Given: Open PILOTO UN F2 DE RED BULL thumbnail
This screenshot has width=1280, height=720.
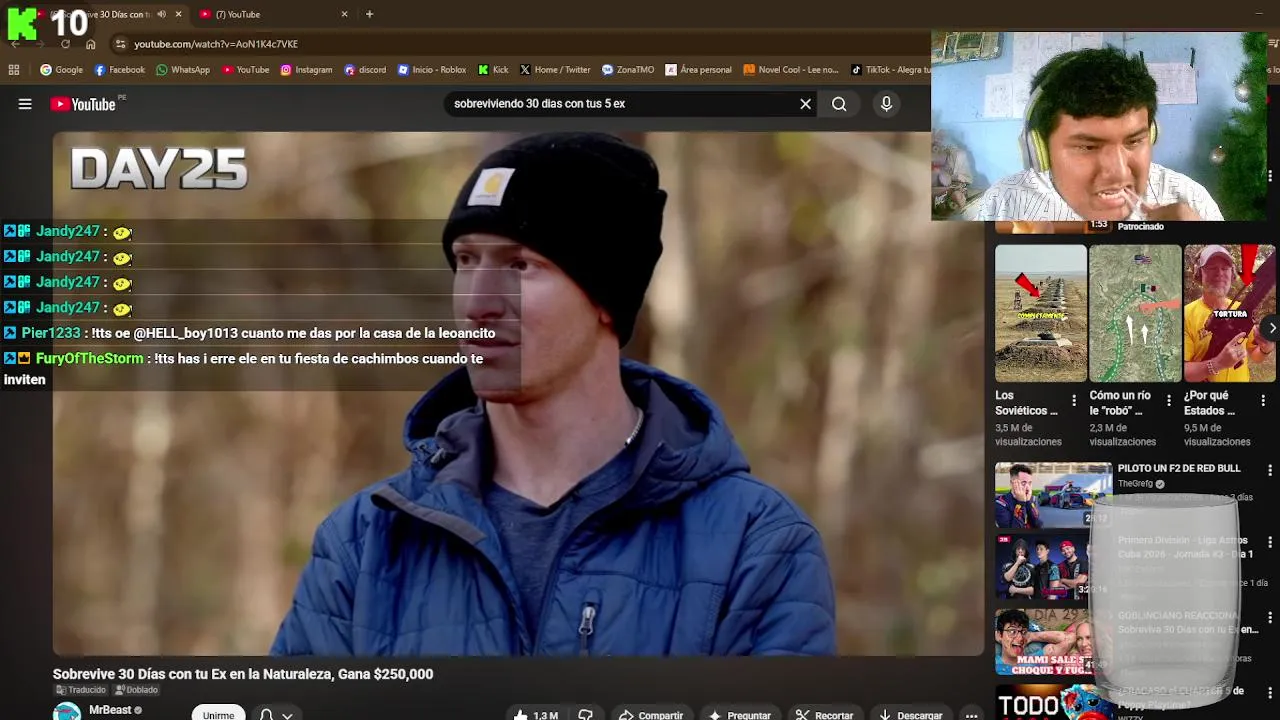Looking at the screenshot, I should [1053, 494].
